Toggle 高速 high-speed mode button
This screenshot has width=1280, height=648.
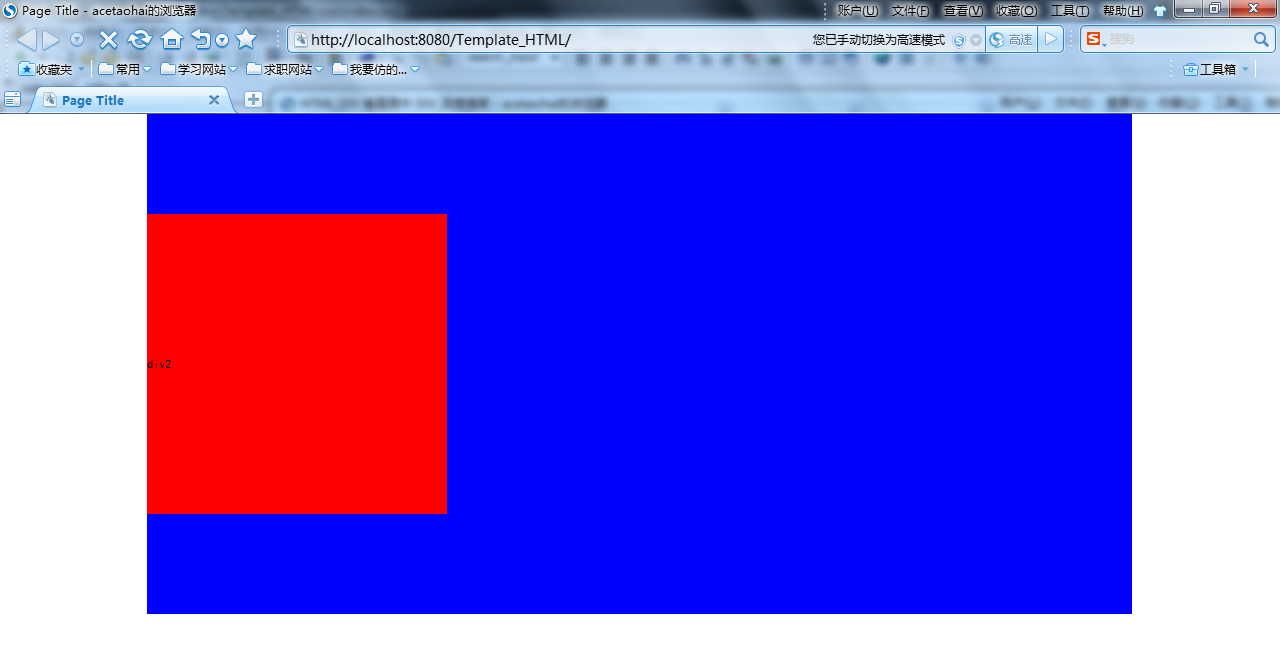pos(1011,40)
